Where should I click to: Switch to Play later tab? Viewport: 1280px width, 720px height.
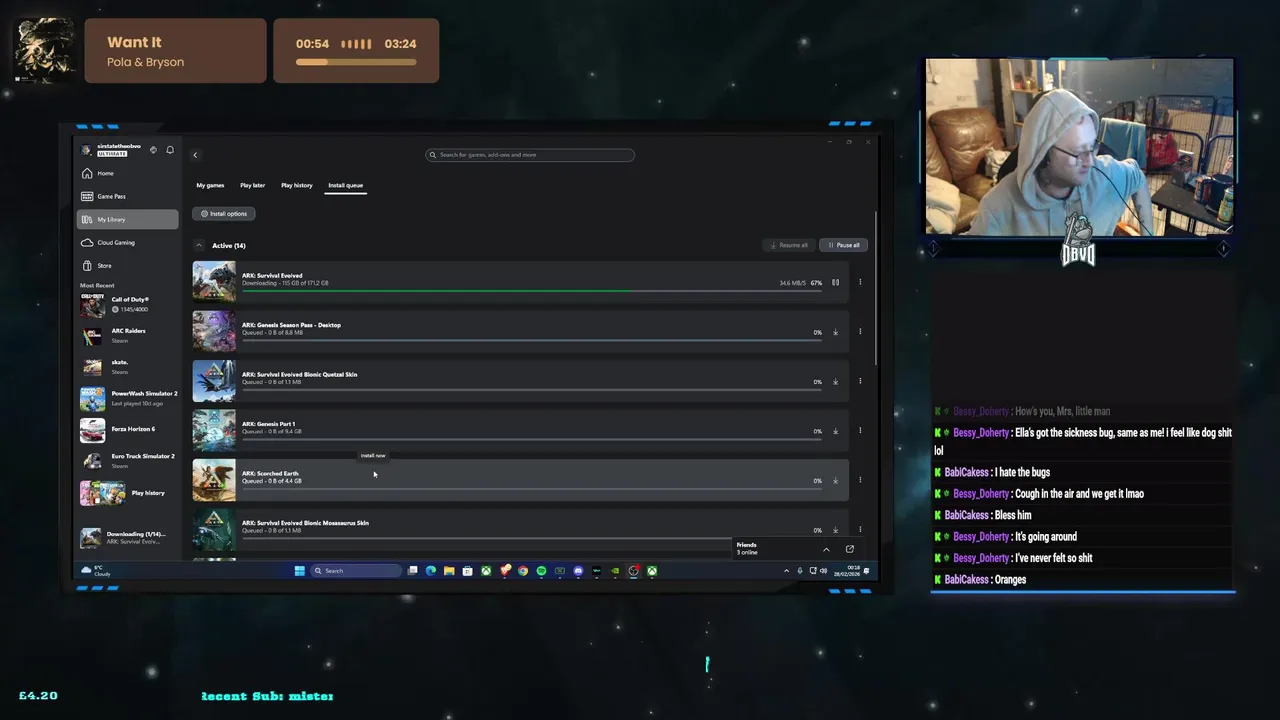click(x=252, y=185)
